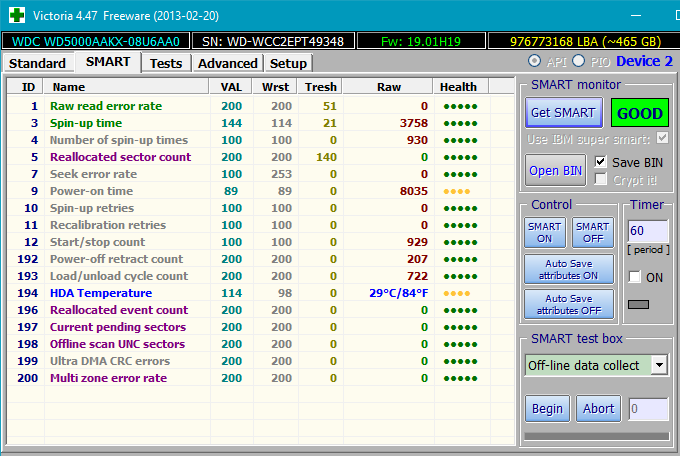This screenshot has width=680, height=456.
Task: Open the Tests tab
Action: point(166,63)
